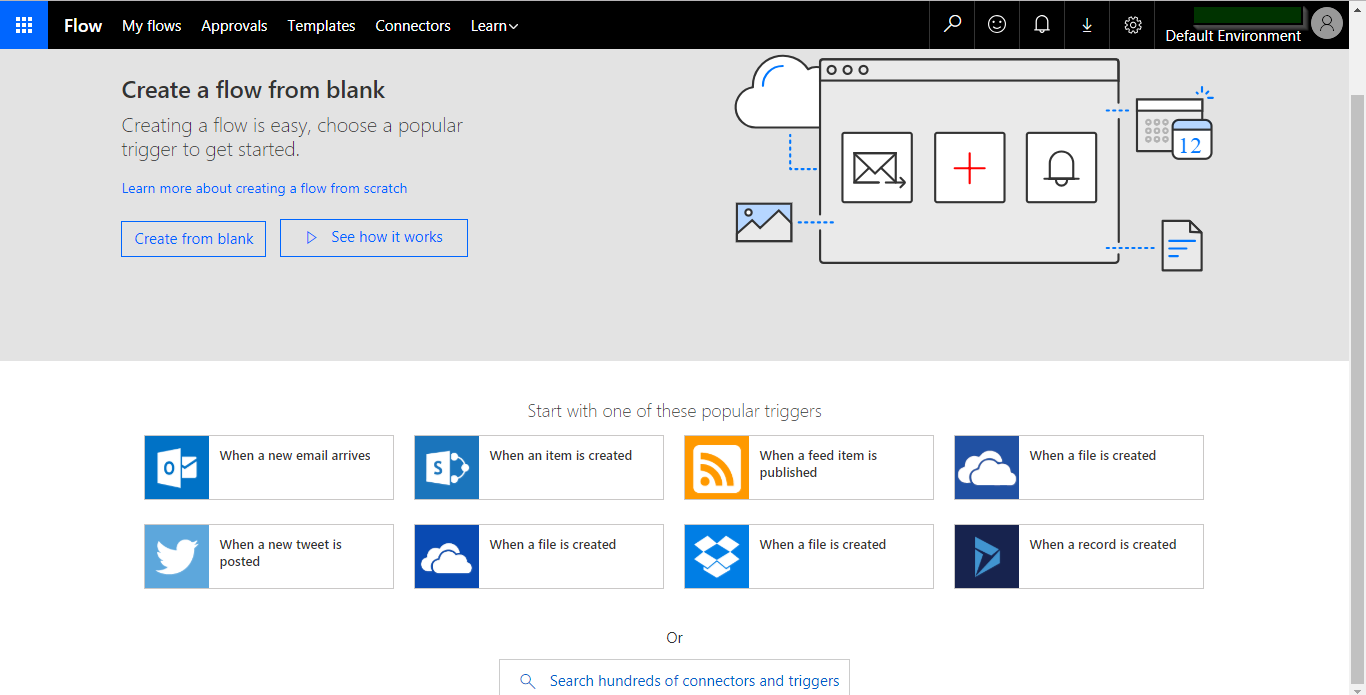Go to the Approvals page
1366x695 pixels.
pyautogui.click(x=234, y=26)
